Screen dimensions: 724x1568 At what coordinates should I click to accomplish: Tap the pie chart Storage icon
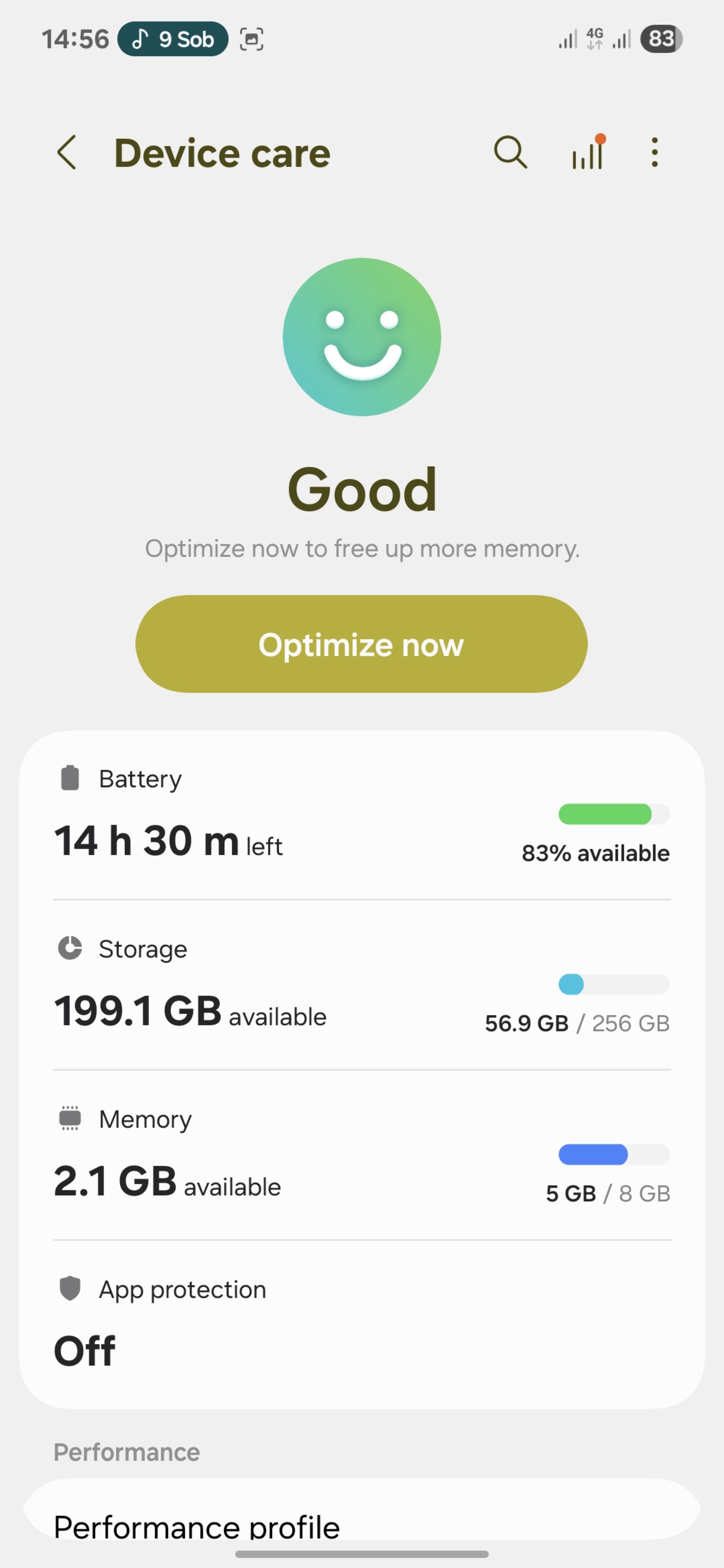(x=70, y=948)
